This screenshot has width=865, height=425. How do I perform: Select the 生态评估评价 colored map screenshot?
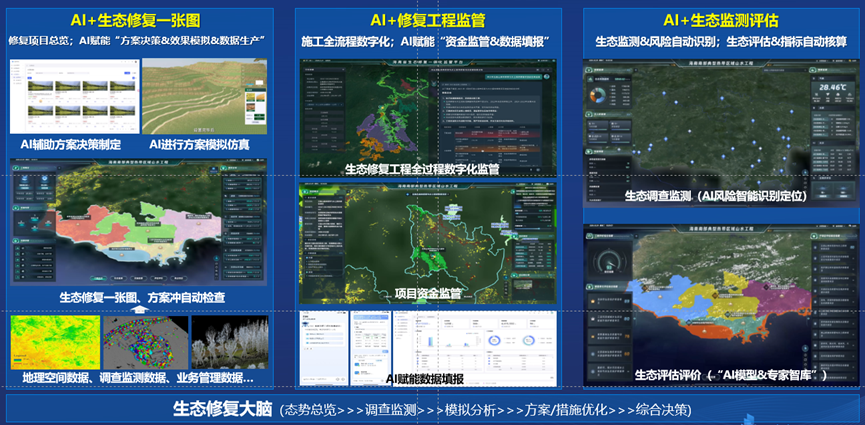722,300
